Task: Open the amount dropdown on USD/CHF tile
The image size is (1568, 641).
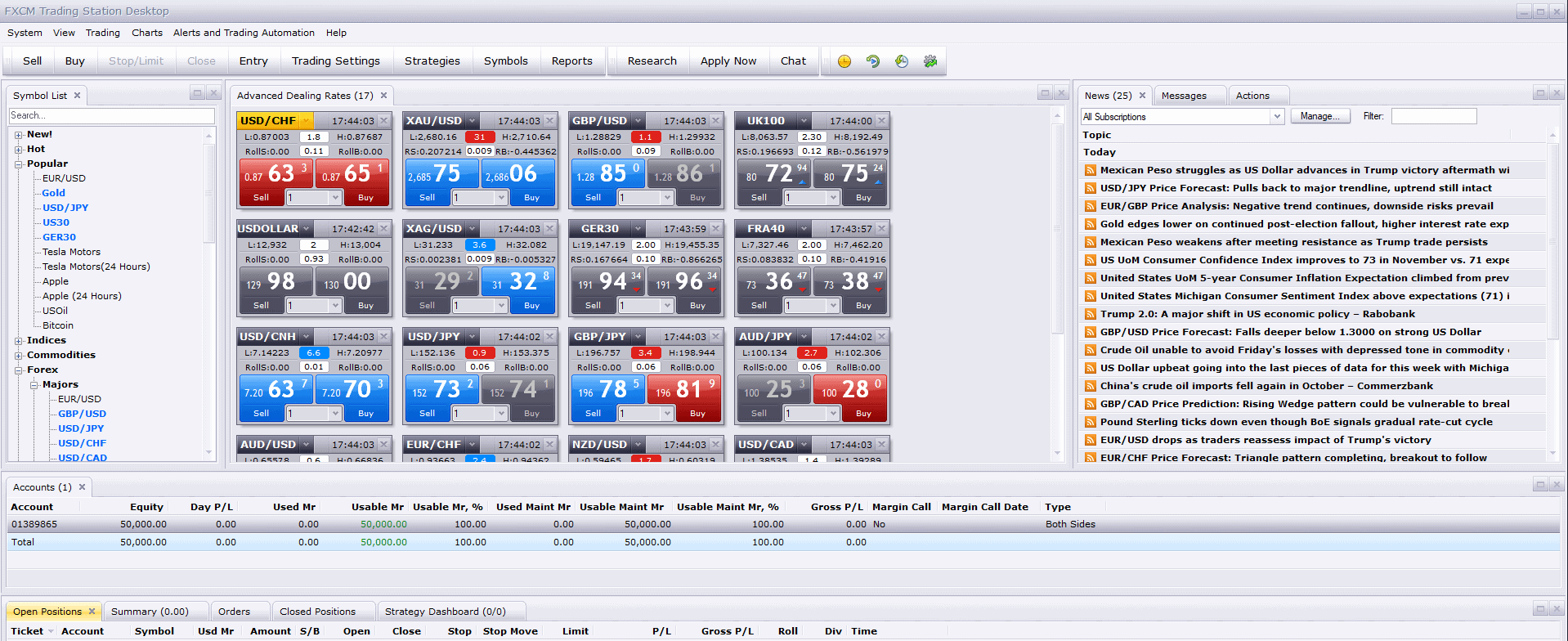Action: (x=335, y=198)
